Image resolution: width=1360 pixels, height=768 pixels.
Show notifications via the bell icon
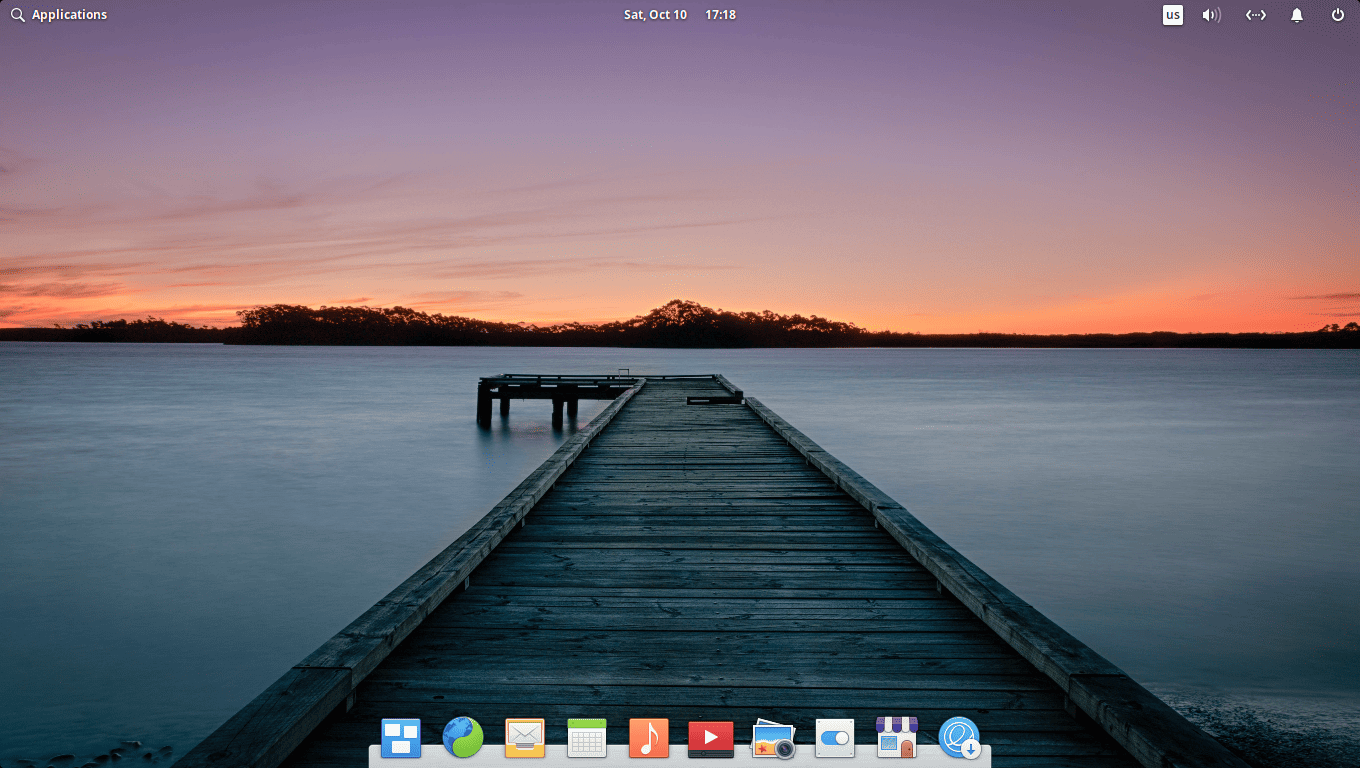point(1297,15)
